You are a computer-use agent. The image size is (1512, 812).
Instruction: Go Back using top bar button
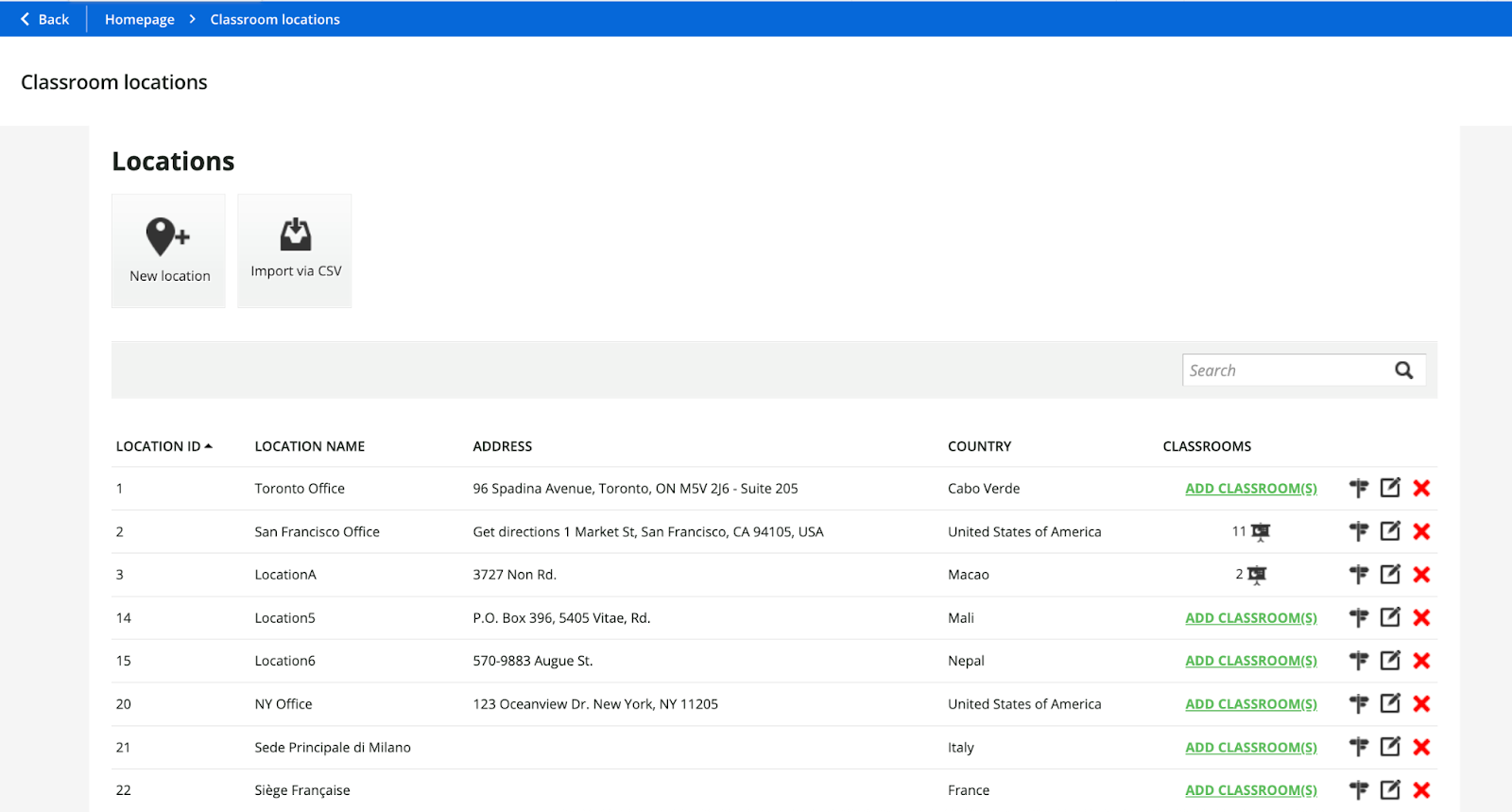pos(44,19)
